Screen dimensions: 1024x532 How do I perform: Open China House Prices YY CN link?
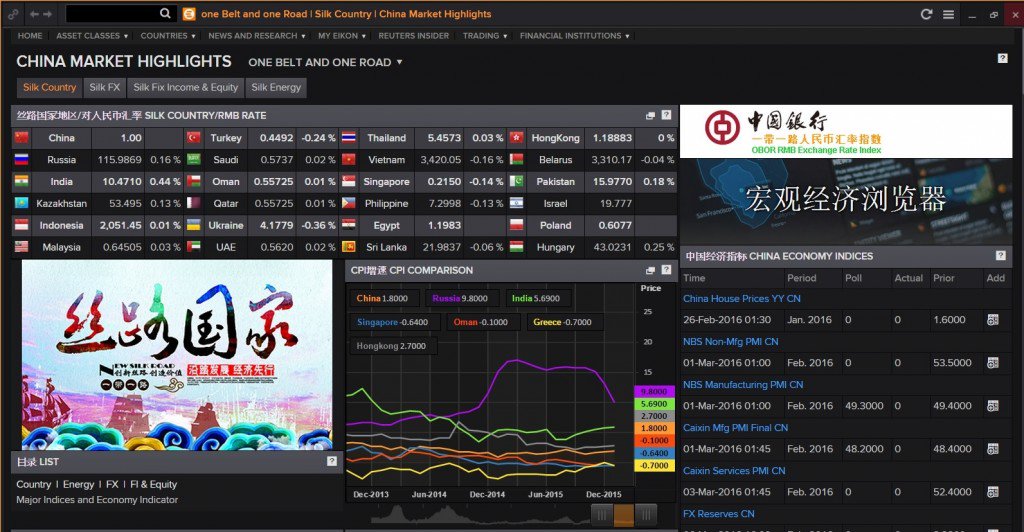[x=742, y=298]
